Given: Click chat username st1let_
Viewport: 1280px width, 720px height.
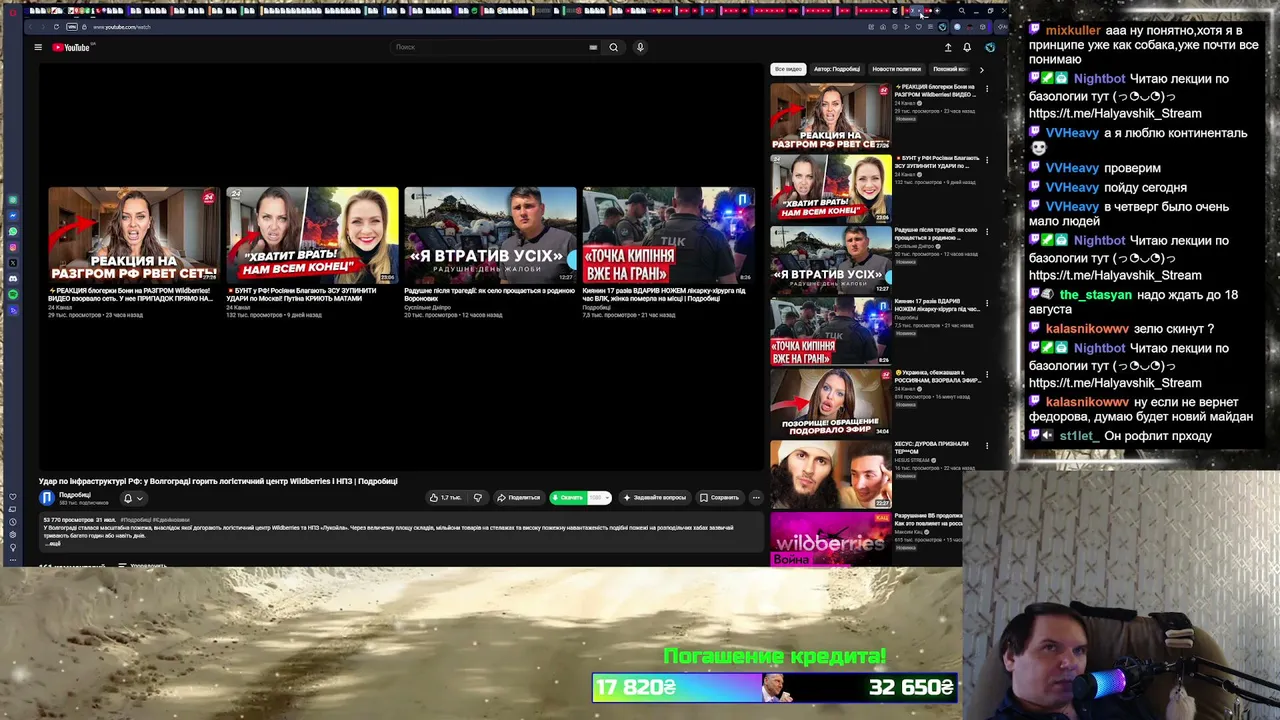Looking at the screenshot, I should pos(1080,436).
